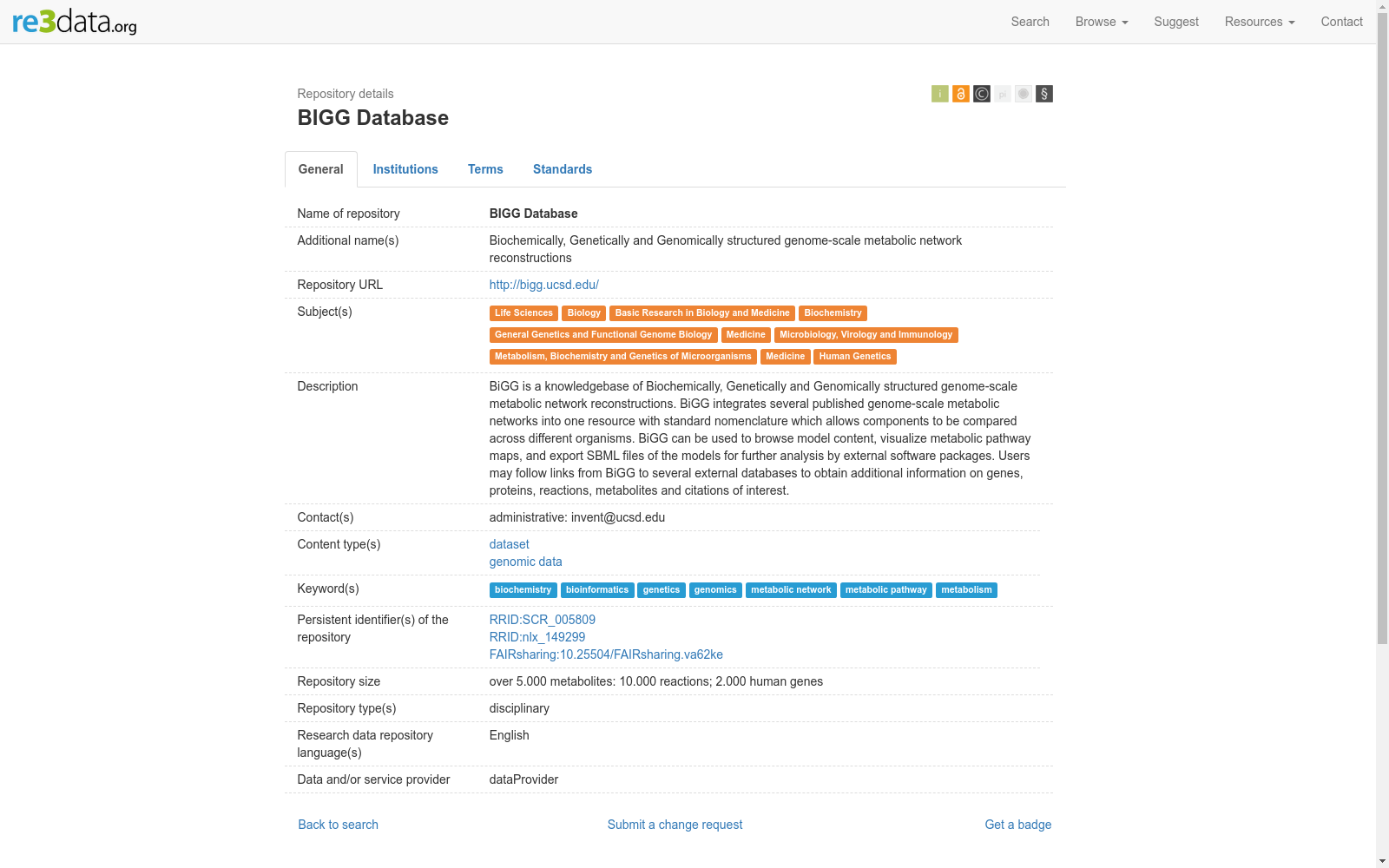Click the vertical page scrollbar
This screenshot has height=868, width=1389.
[1382, 347]
